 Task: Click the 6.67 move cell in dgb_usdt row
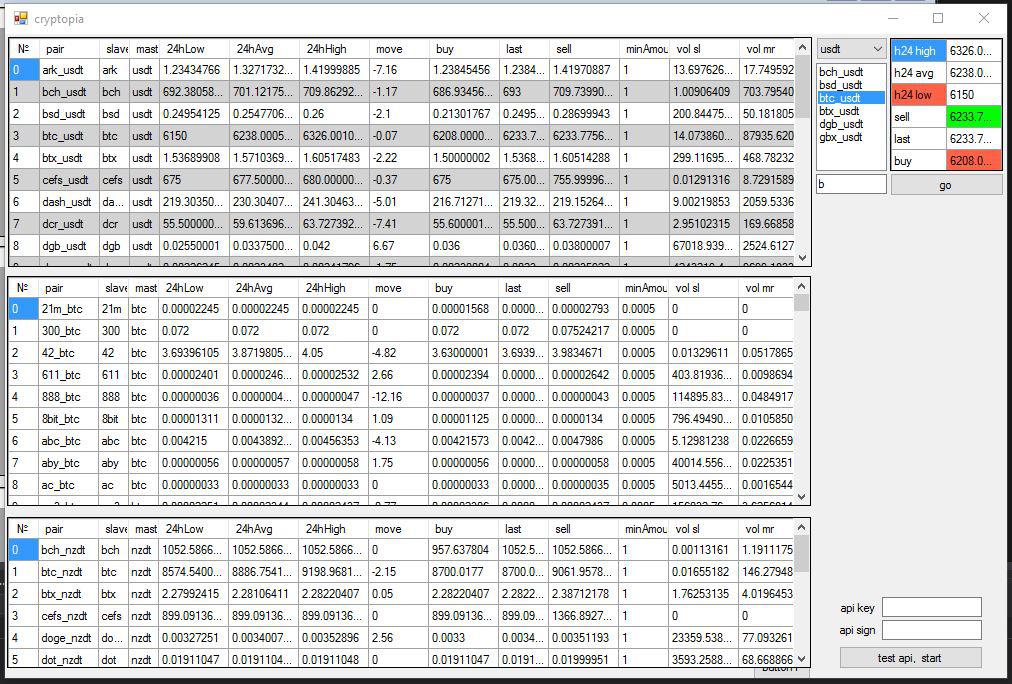[399, 246]
